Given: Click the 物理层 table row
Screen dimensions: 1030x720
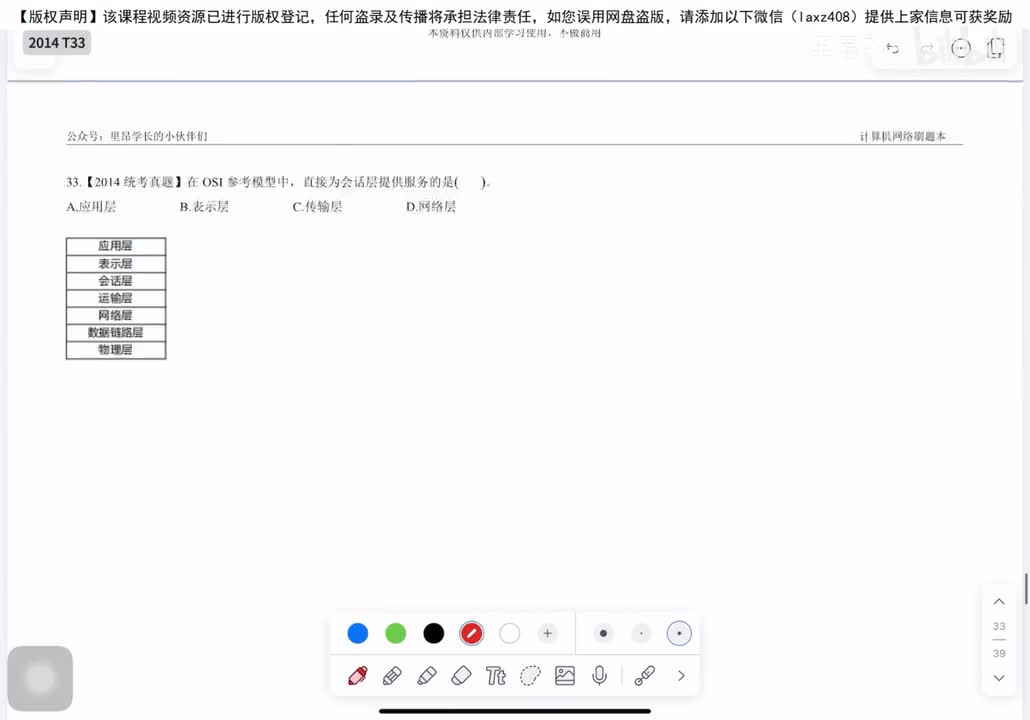Looking at the screenshot, I should (x=116, y=349).
